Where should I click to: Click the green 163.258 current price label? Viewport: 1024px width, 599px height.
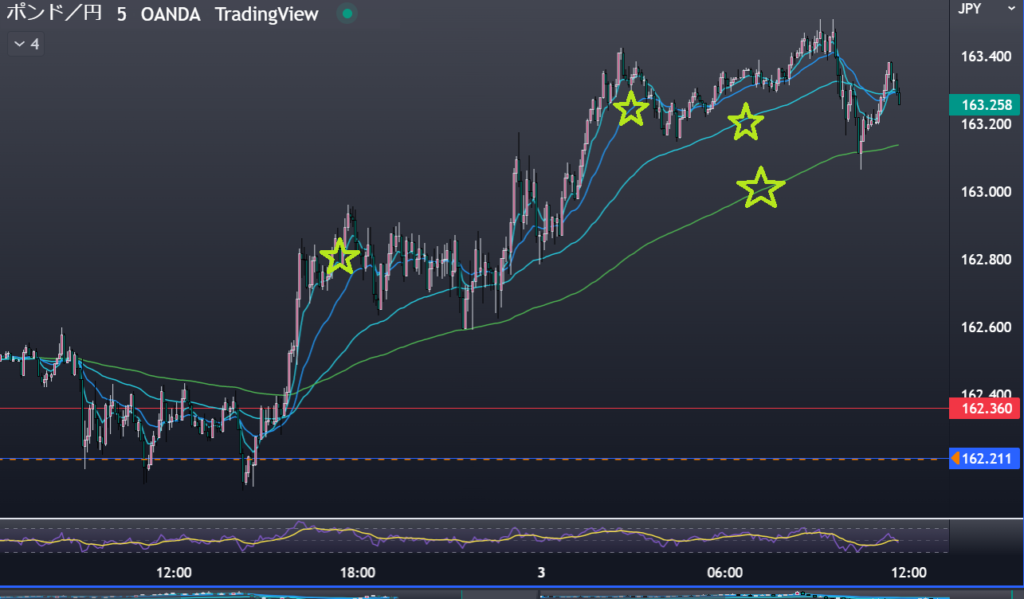tap(986, 105)
